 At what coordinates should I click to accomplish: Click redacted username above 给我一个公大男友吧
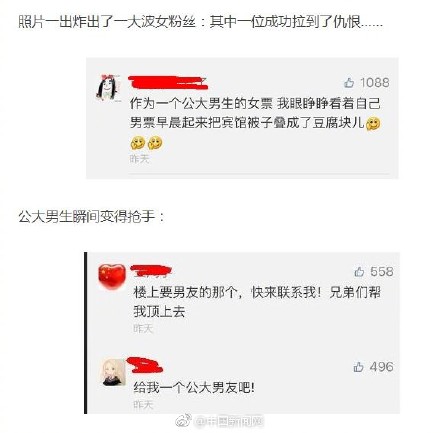click(x=145, y=365)
